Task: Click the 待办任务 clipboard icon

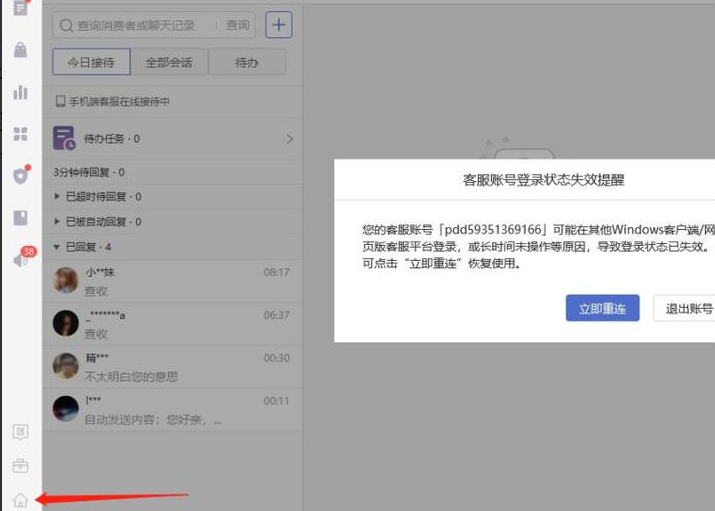Action: 64,138
